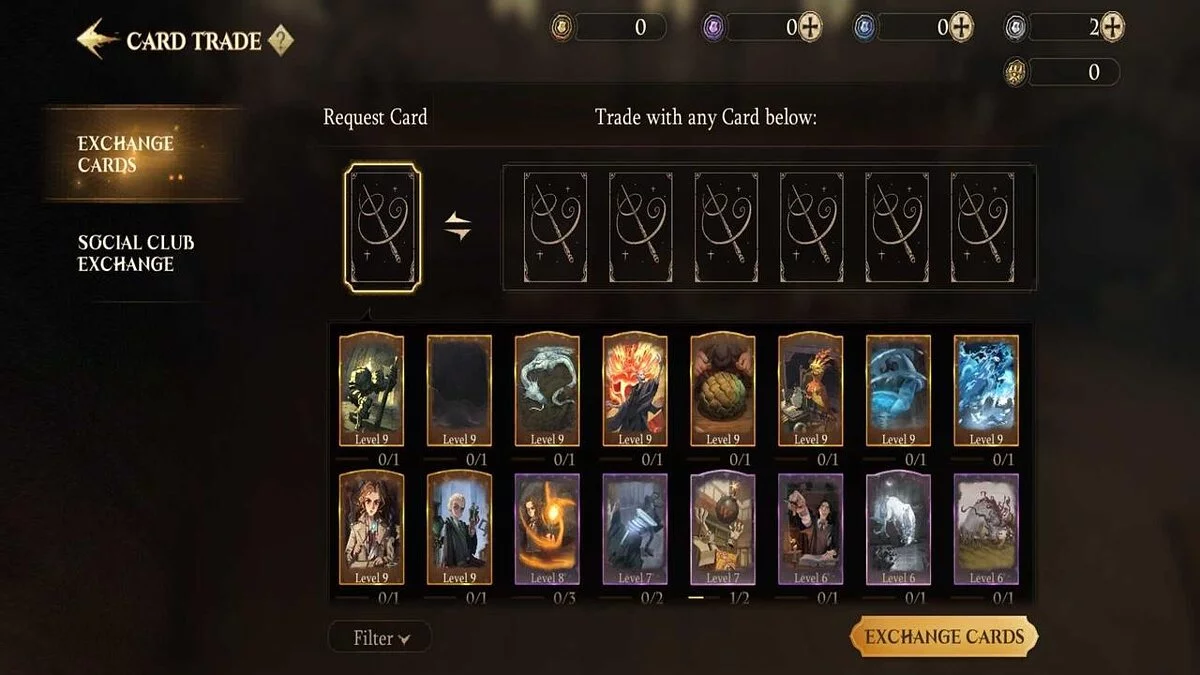Open the Card Trade help question mark
The width and height of the screenshot is (1200, 675).
281,41
